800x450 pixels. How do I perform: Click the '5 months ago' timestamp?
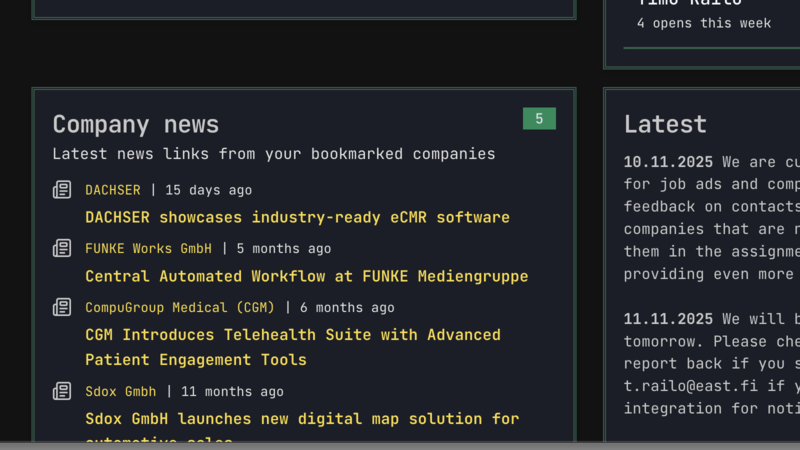click(284, 248)
